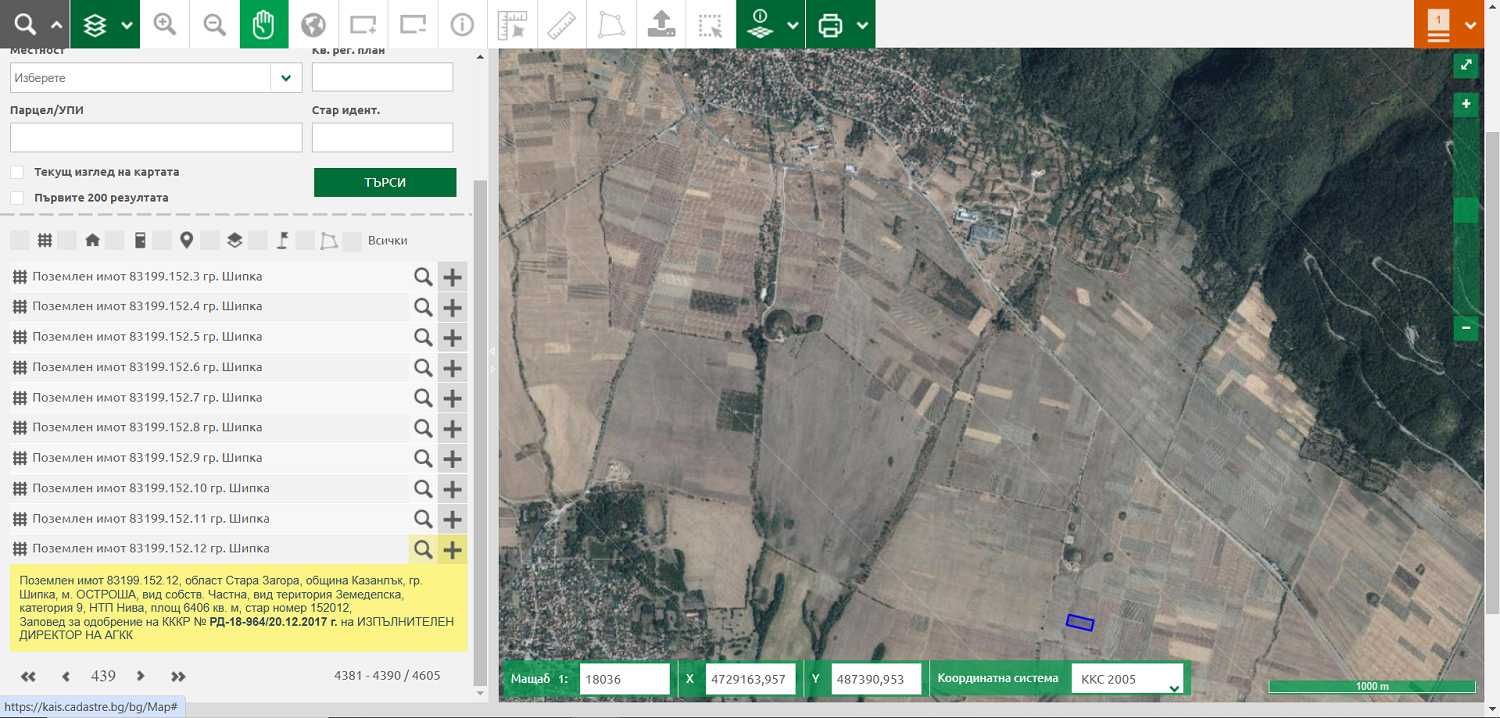Image resolution: width=1500 pixels, height=718 pixels.
Task: Select the zoom in magnifier tool
Action: [x=165, y=24]
